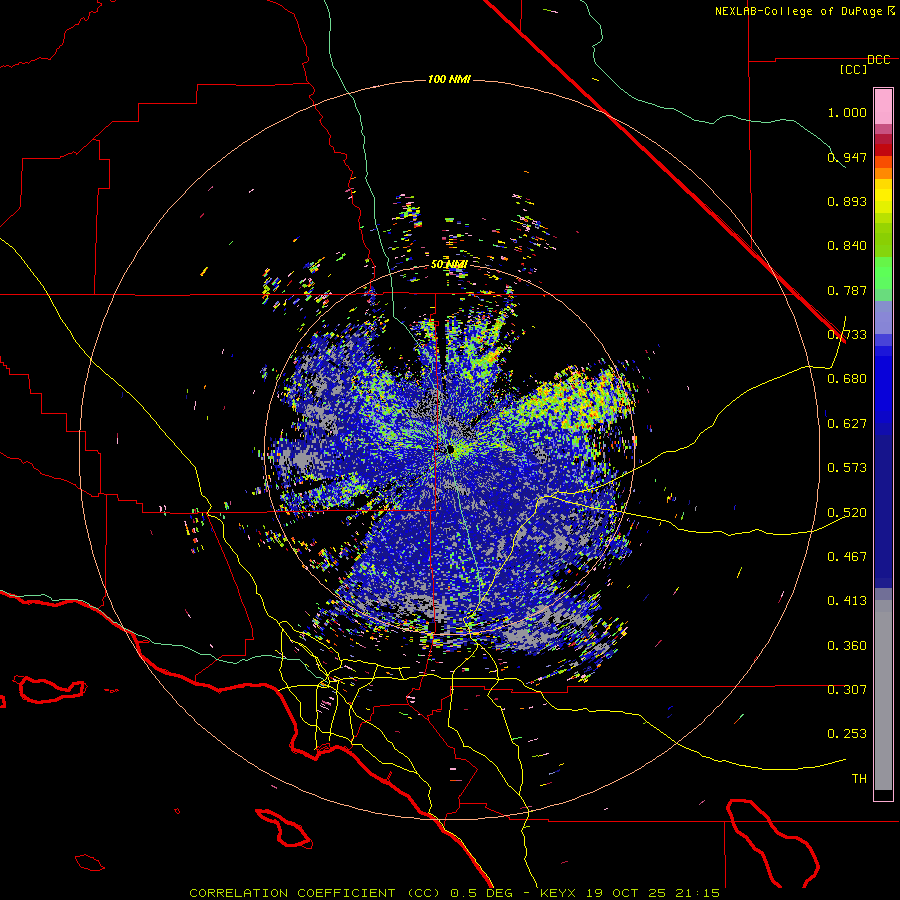Click the 0.627 legend value
Image resolution: width=900 pixels, height=900 pixels.
click(847, 424)
